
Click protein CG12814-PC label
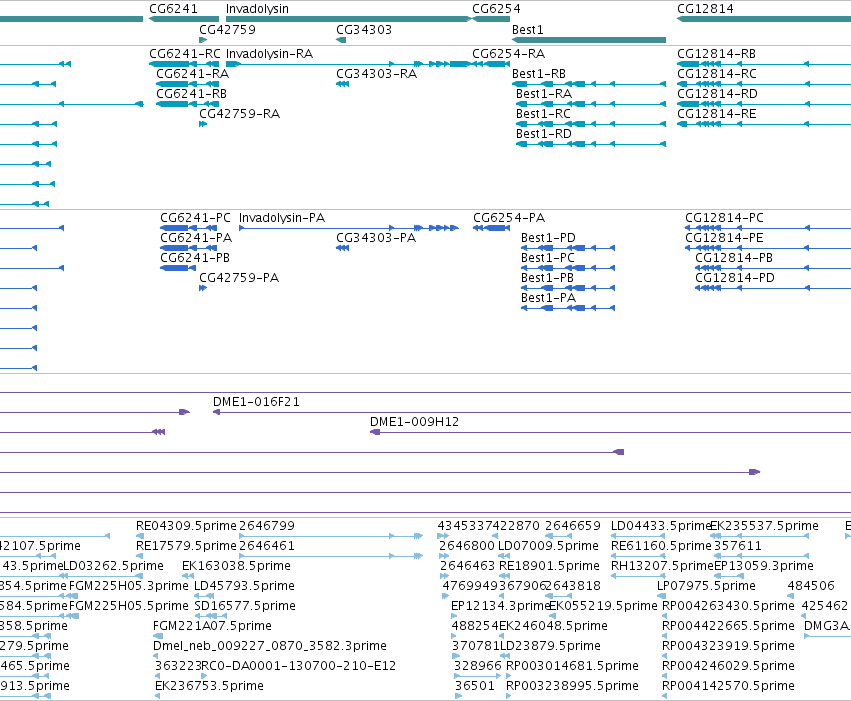724,218
